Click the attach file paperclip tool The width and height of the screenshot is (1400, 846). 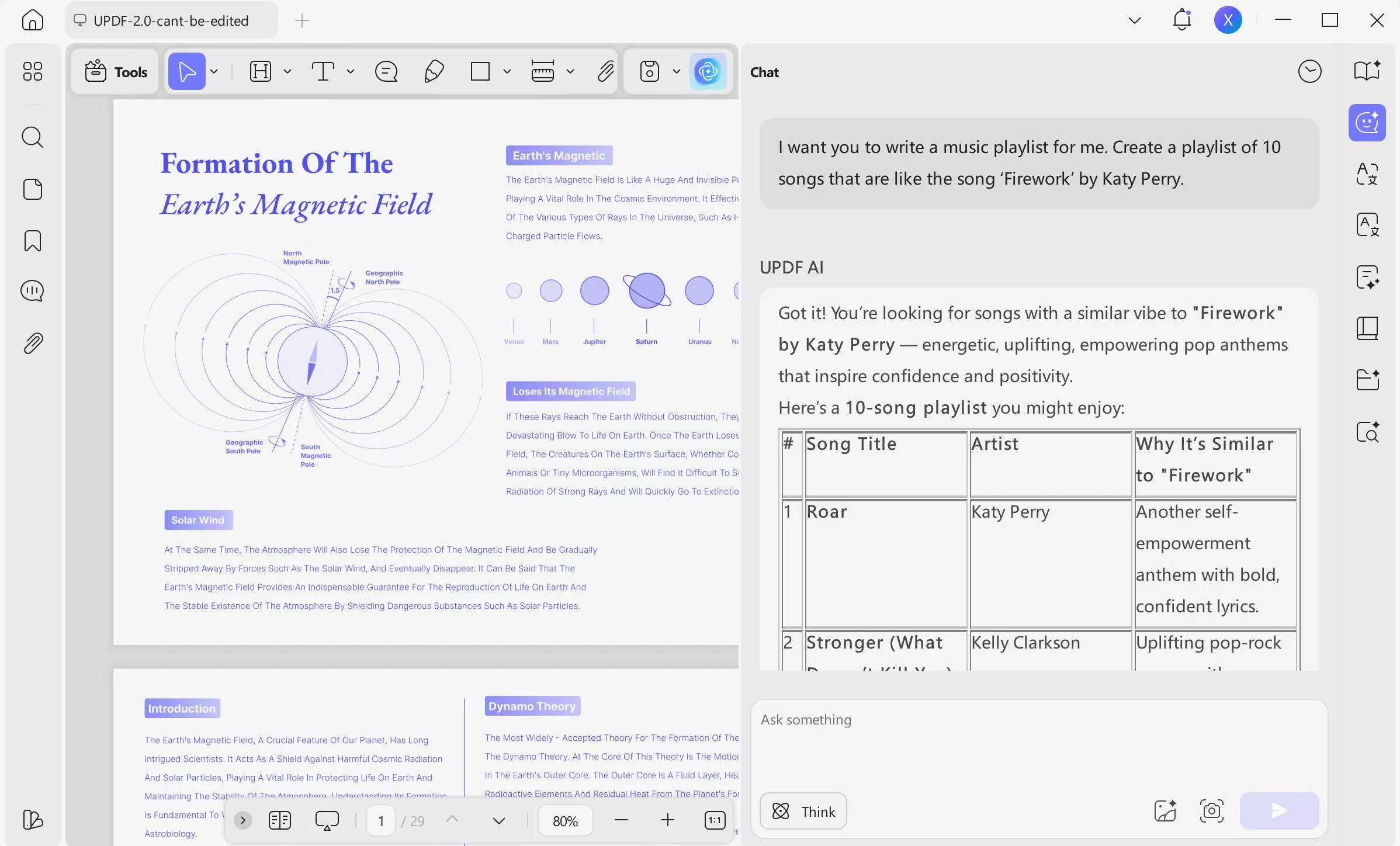pos(606,71)
